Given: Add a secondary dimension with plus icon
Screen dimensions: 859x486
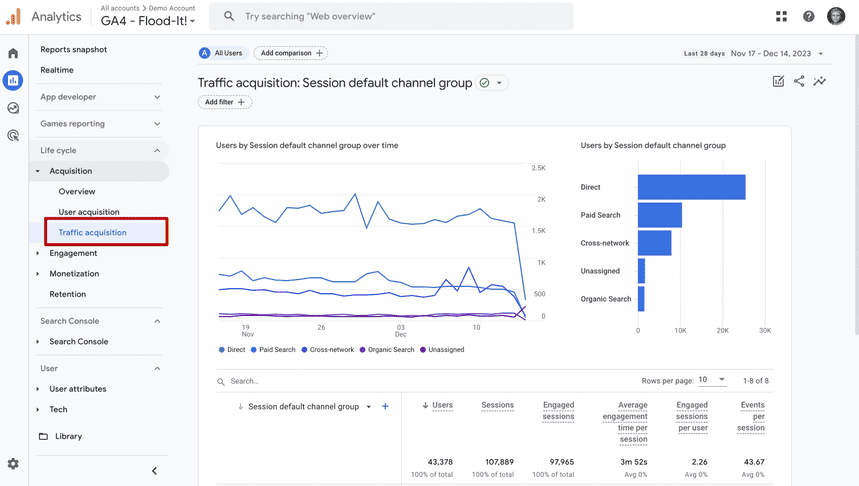Looking at the screenshot, I should (x=385, y=407).
